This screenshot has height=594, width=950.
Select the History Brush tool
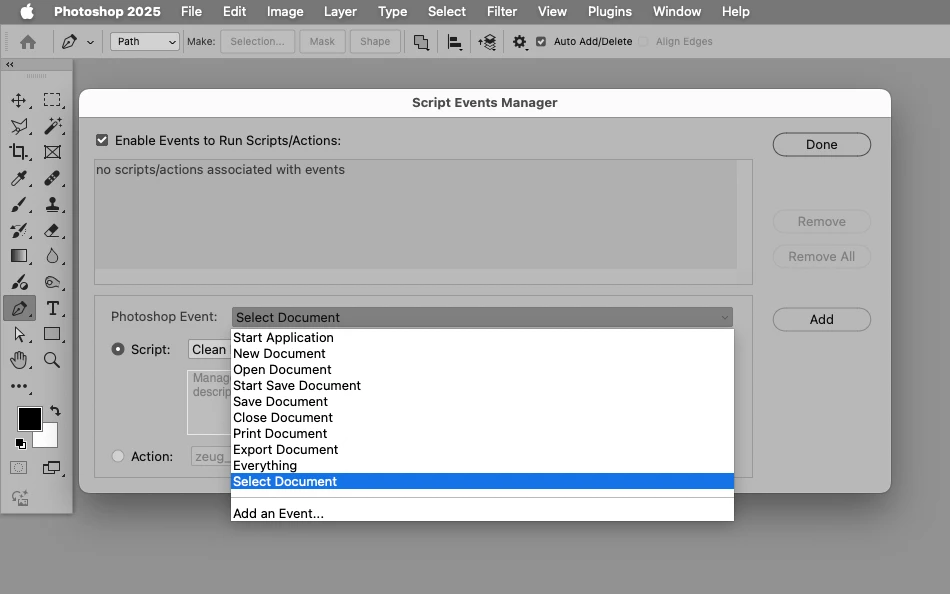click(x=19, y=230)
